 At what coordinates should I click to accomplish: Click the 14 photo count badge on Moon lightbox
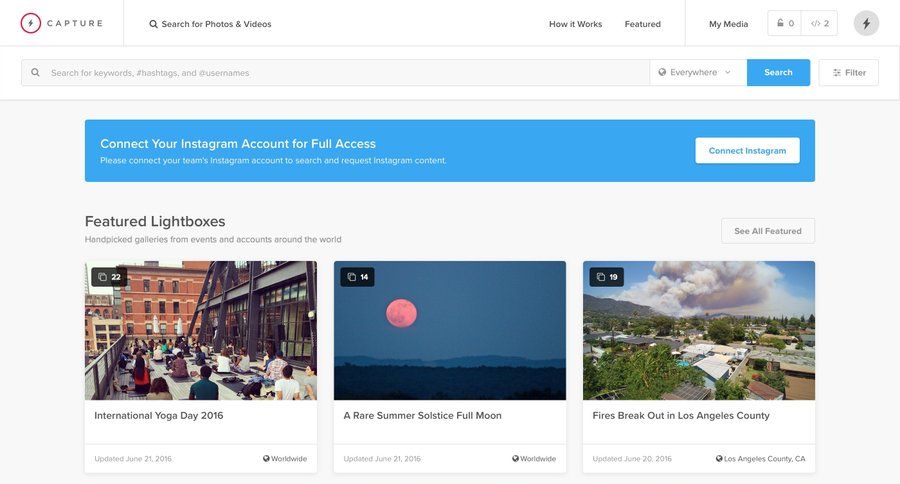[x=357, y=277]
